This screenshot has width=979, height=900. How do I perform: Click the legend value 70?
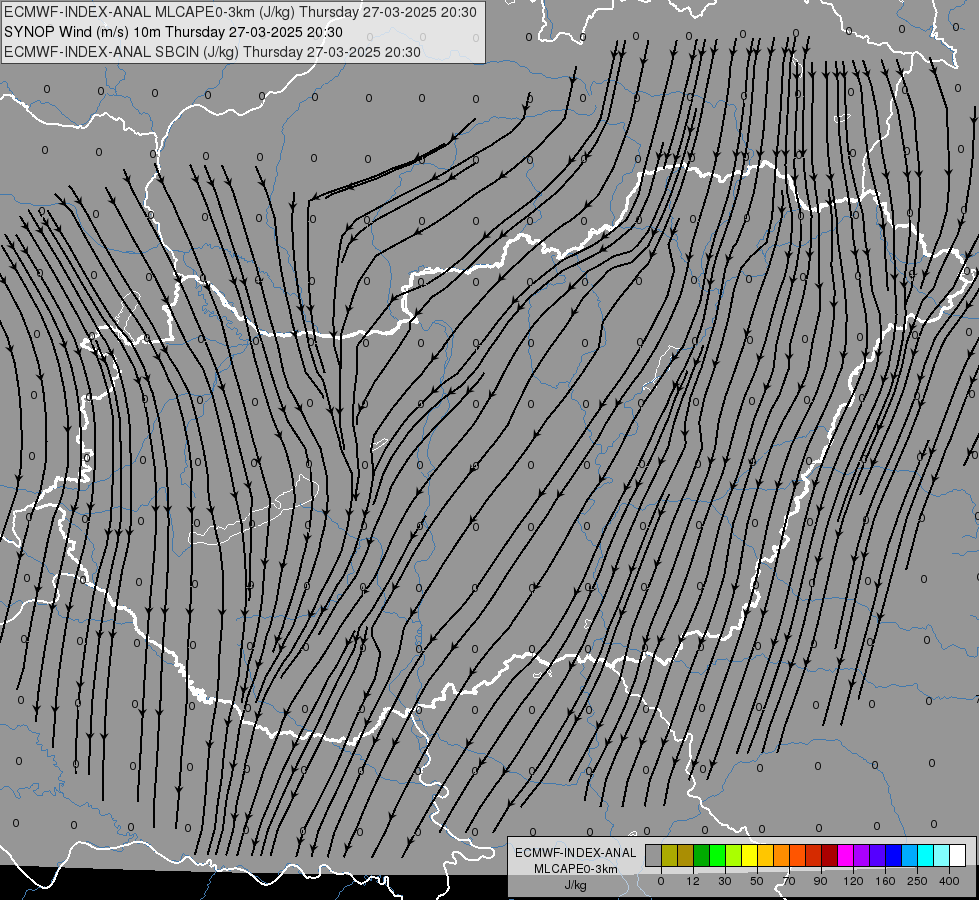tap(789, 881)
